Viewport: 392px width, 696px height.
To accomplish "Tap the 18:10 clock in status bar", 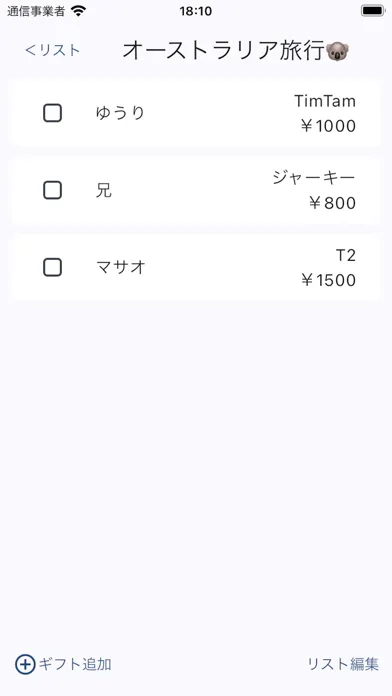I will pyautogui.click(x=196, y=11).
